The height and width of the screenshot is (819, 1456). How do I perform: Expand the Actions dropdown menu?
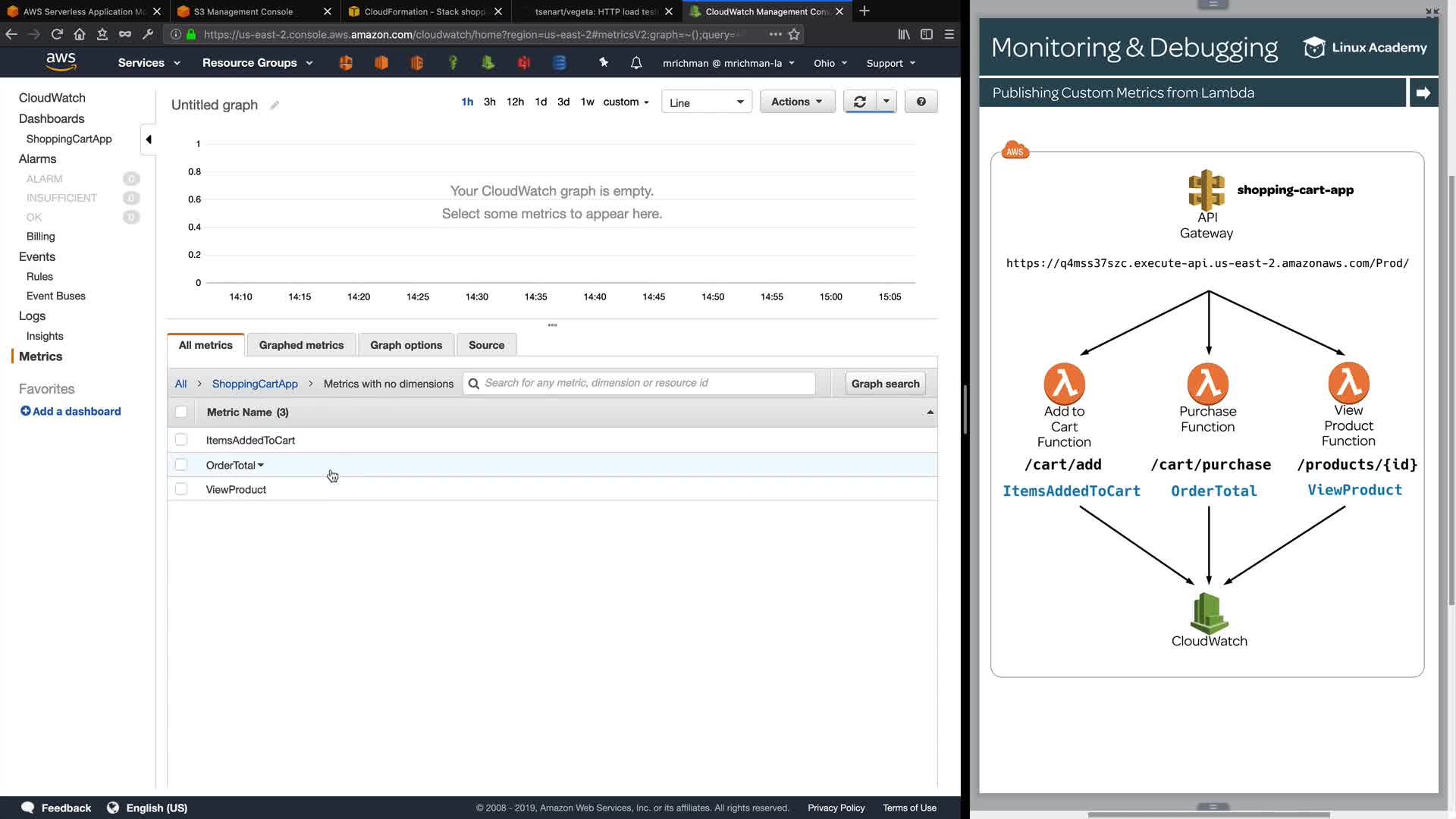click(796, 102)
